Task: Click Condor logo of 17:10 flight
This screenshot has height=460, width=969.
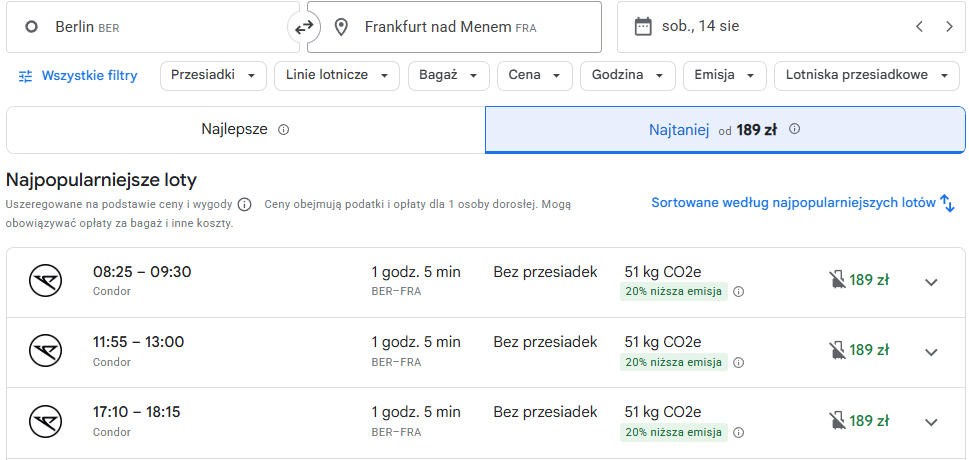Action: (x=46, y=422)
